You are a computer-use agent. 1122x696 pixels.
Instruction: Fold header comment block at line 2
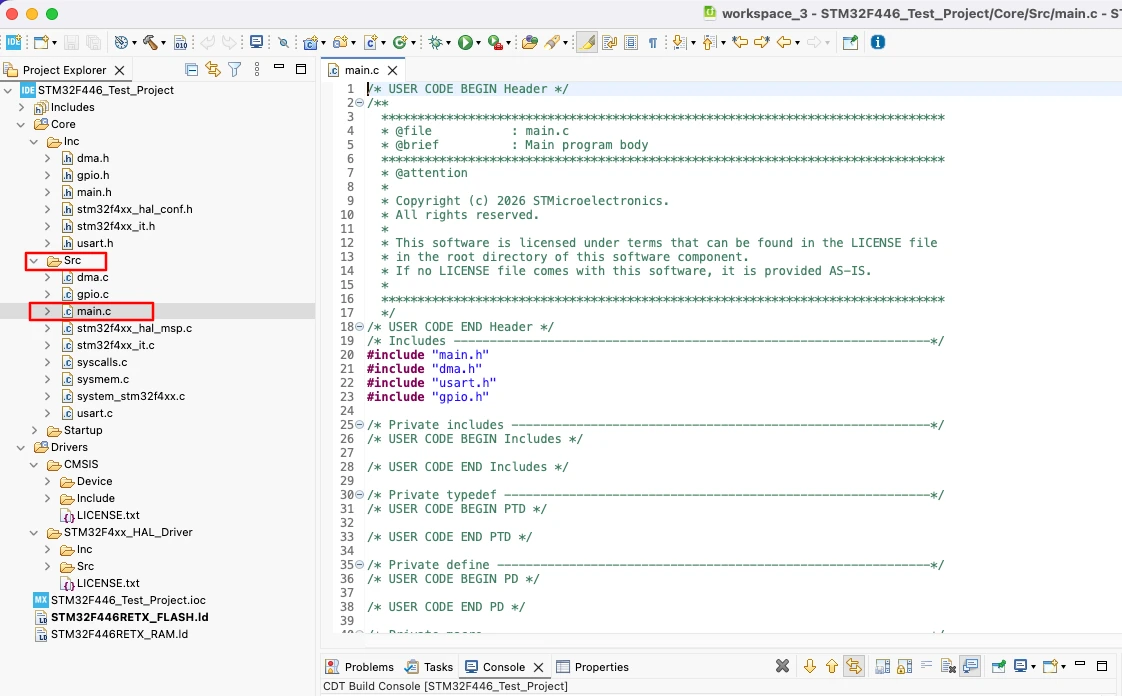(x=359, y=103)
